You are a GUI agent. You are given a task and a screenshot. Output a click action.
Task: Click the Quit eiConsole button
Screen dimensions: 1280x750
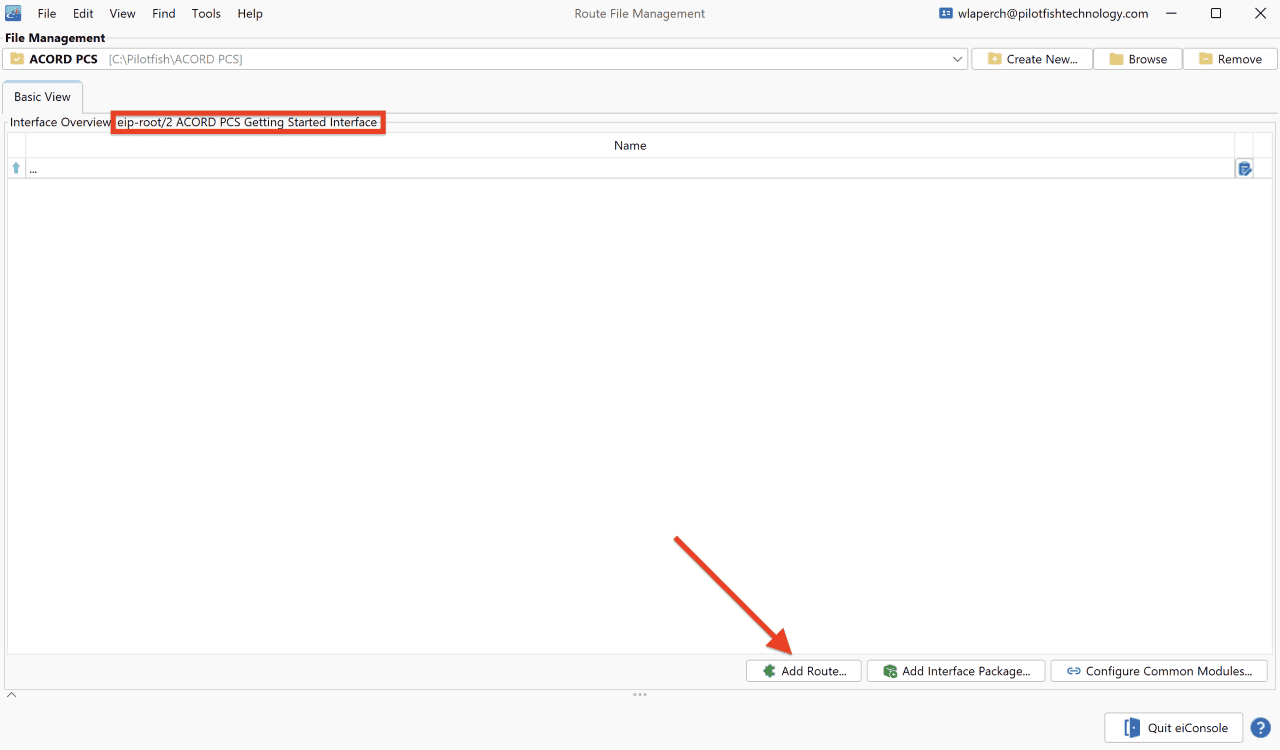(1174, 727)
